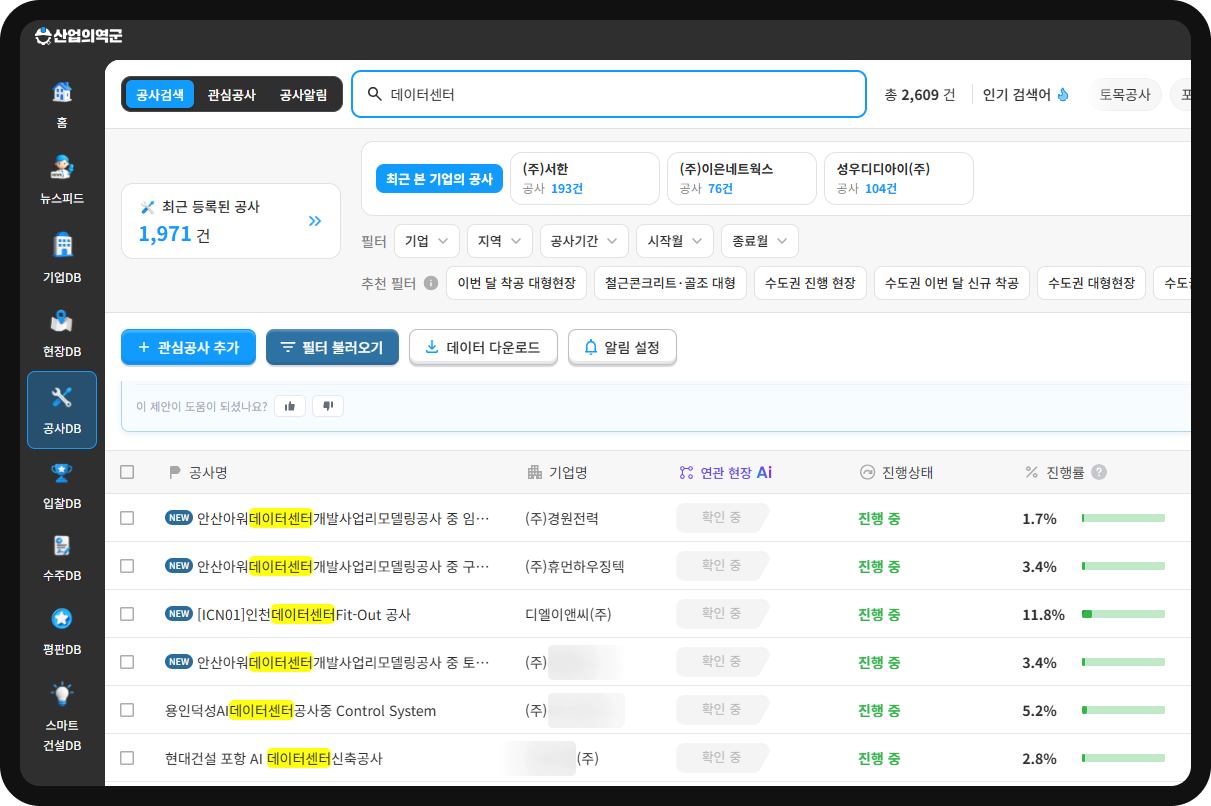1211x806 pixels.
Task: Open the 성우디디아이(주) company card
Action: [x=899, y=179]
